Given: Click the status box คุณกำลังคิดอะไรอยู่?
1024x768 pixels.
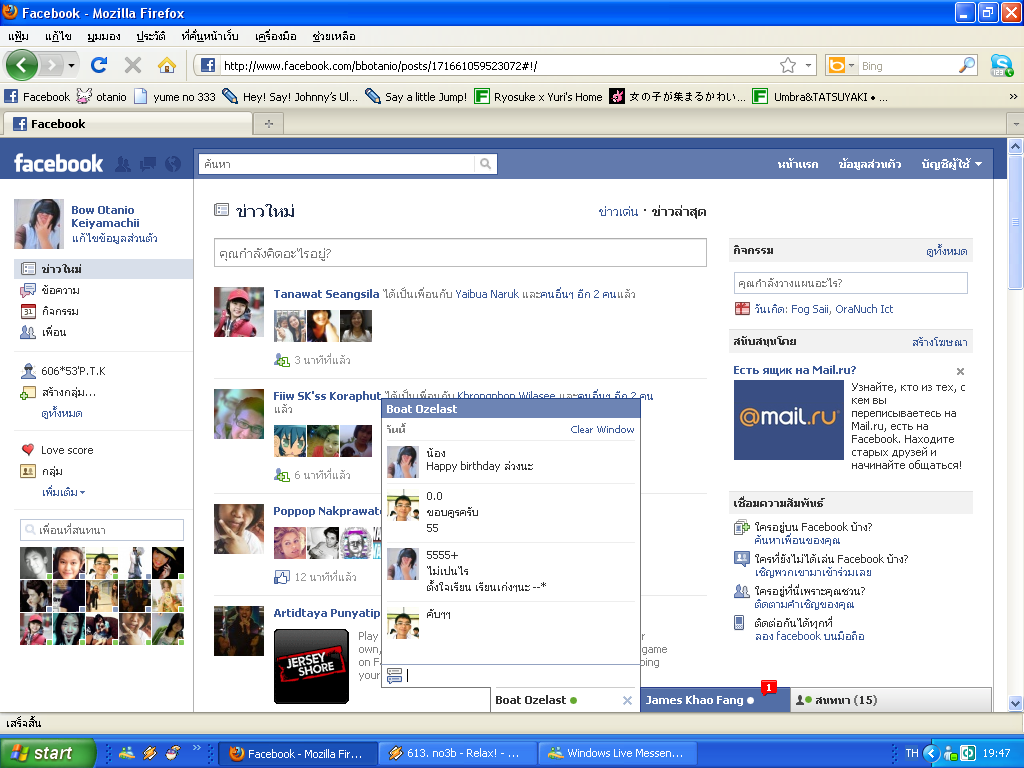Looking at the screenshot, I should point(460,253).
